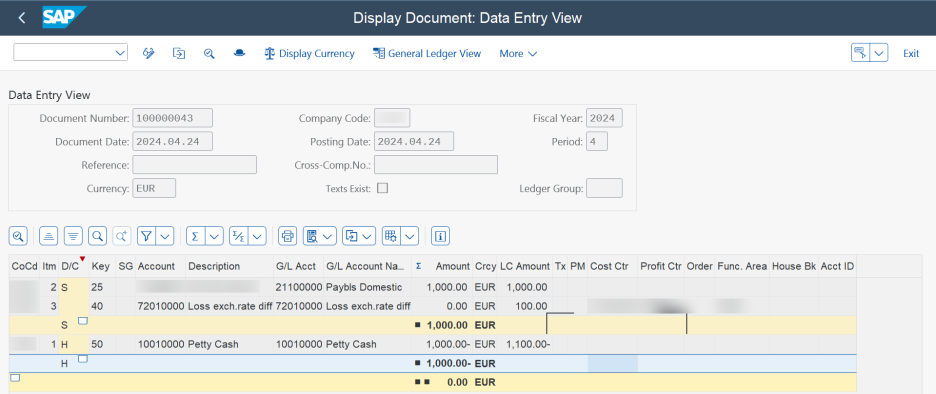Click the Total sigma icon
This screenshot has height=394, width=936.
pyautogui.click(x=195, y=236)
